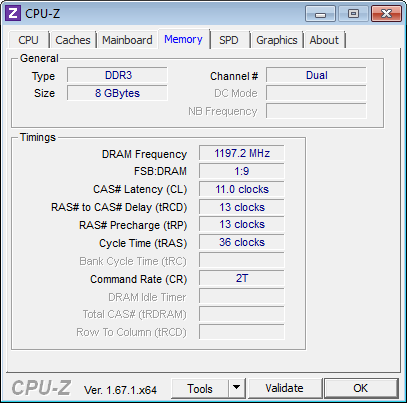Click the empty DC Mode field

click(x=316, y=93)
